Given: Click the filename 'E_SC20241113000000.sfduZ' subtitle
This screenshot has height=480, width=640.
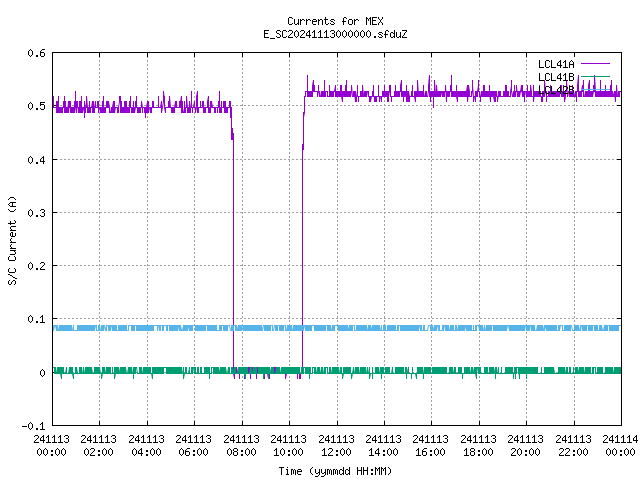Looking at the screenshot, I should tap(335, 34).
